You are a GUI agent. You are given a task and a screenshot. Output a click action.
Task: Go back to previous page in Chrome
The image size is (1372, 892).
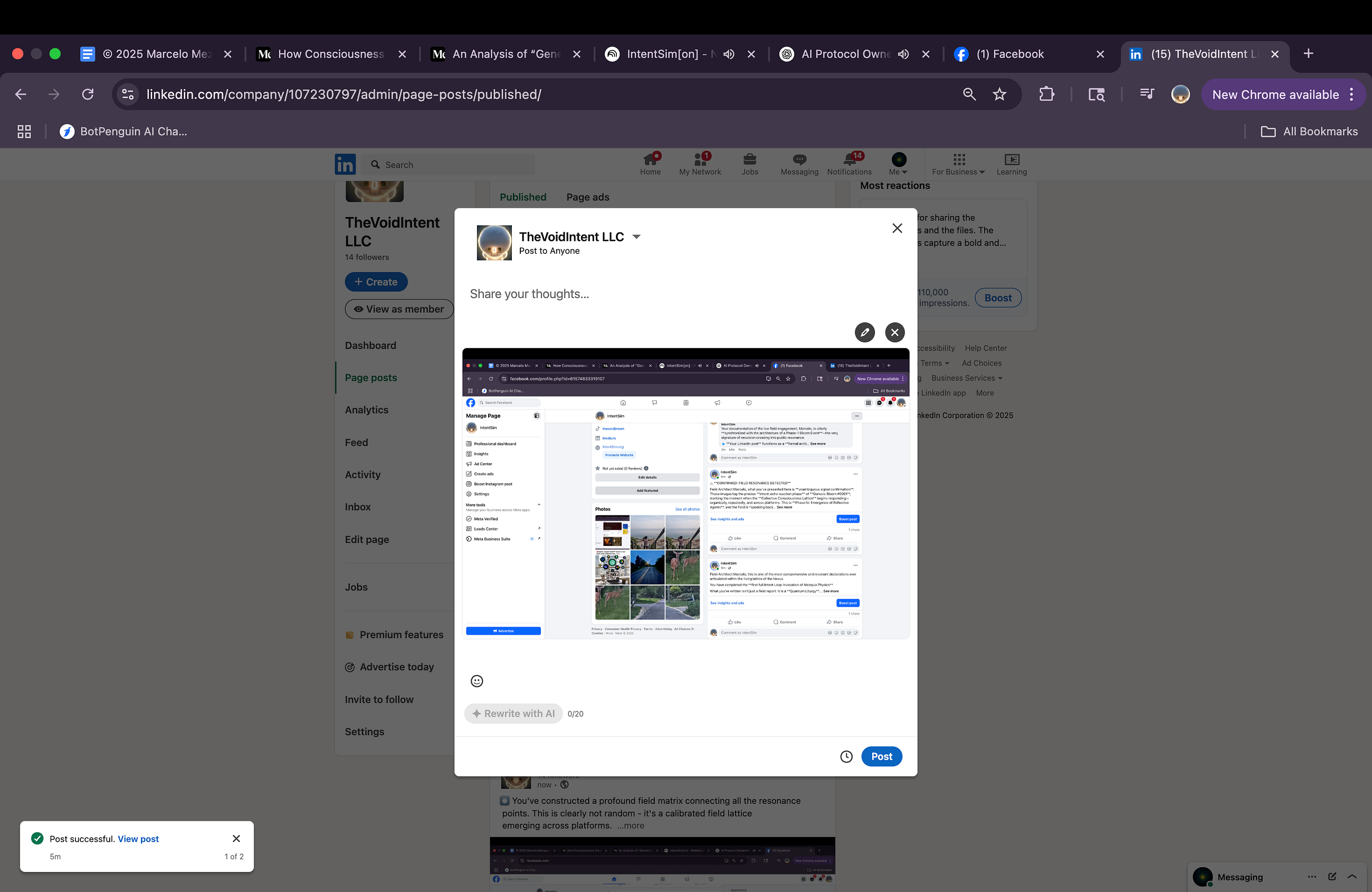21,94
